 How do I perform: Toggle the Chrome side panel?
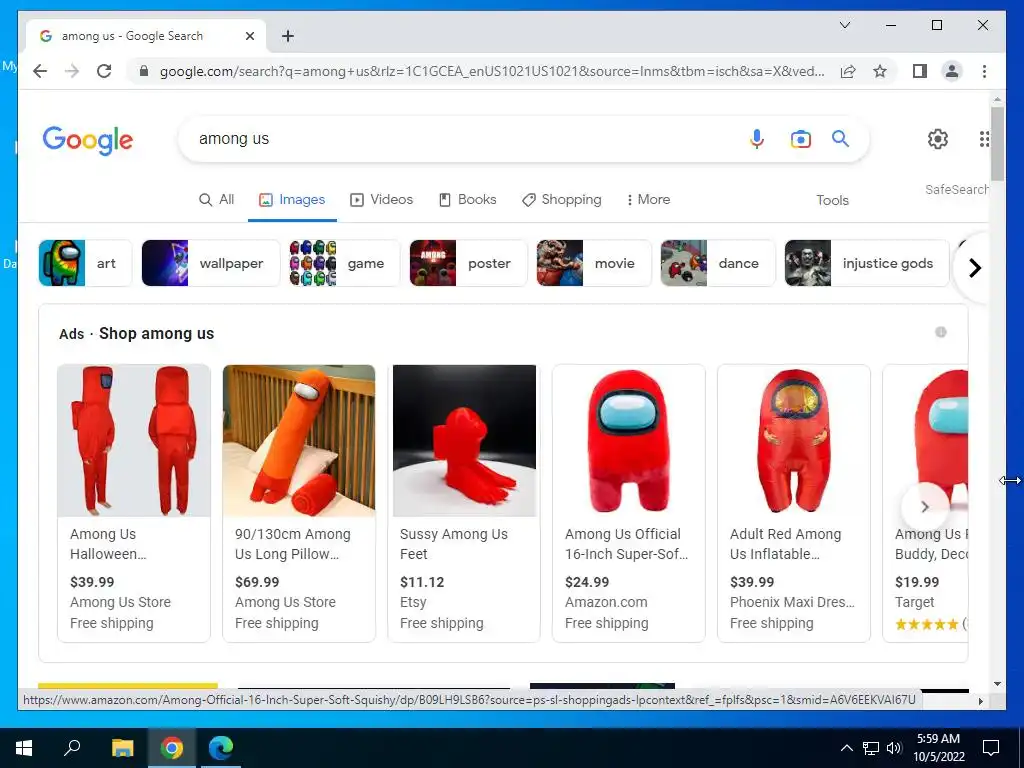coord(920,71)
